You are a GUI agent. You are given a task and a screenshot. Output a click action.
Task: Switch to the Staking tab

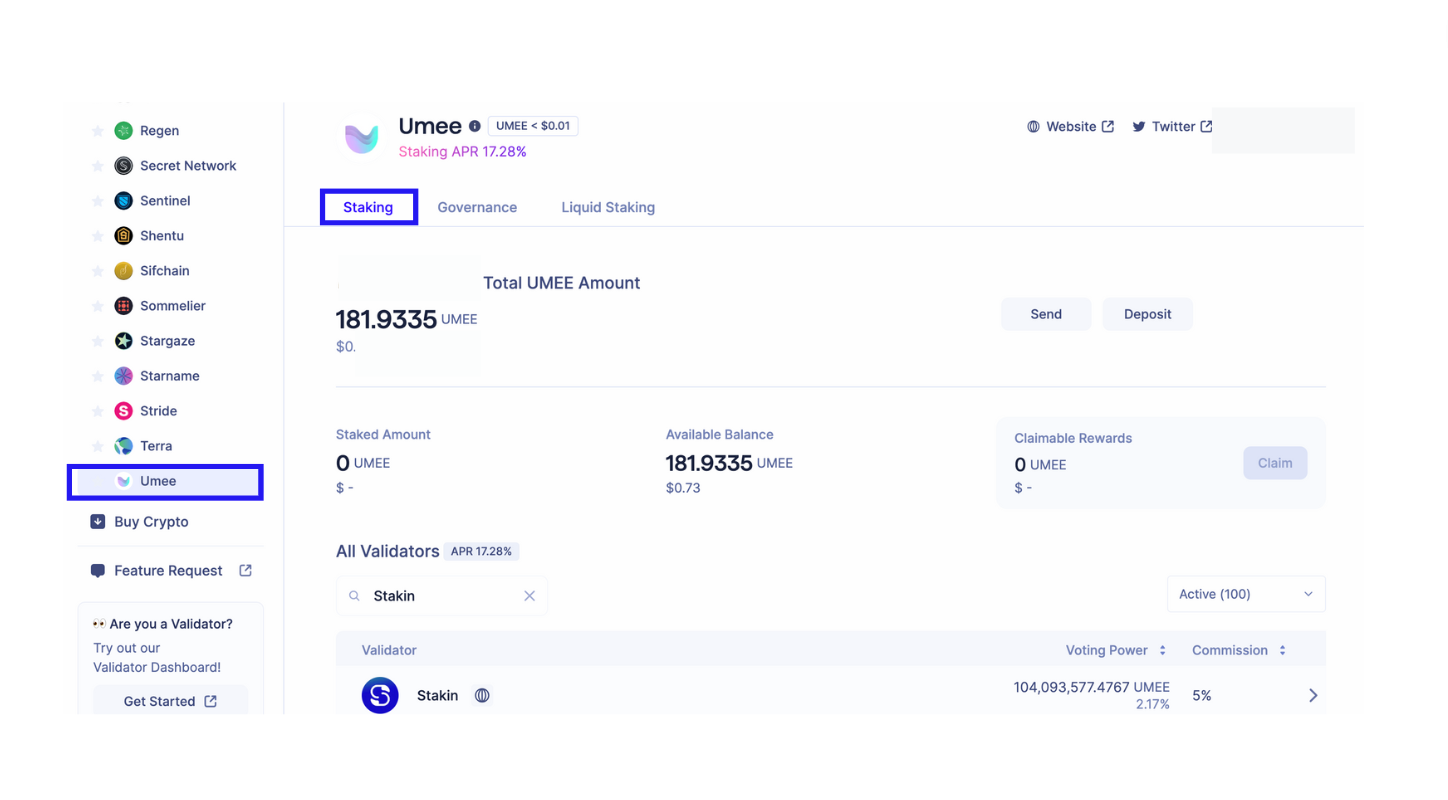click(x=368, y=207)
